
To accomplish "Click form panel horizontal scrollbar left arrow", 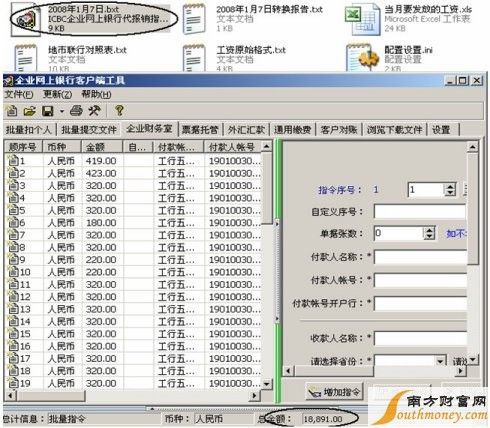I will pyautogui.click(x=288, y=371).
